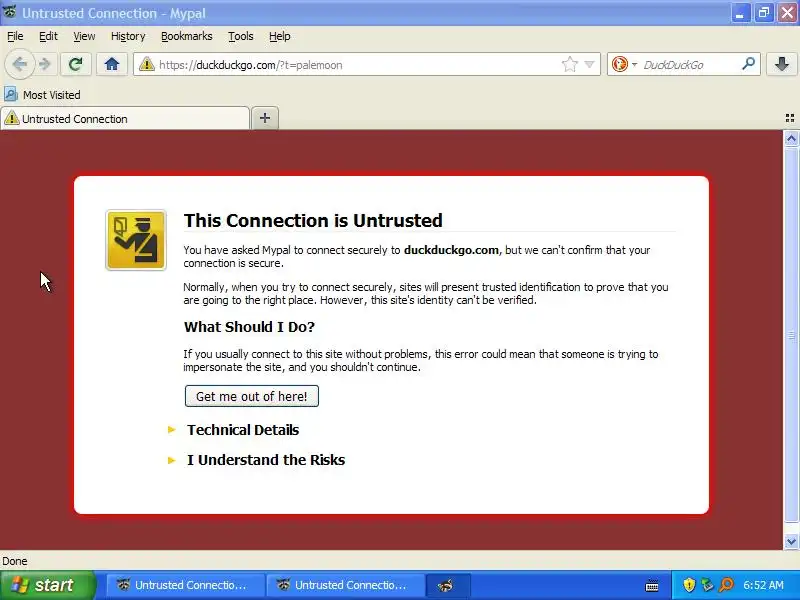
Task: Click the on-screen keyboard taskbar icon
Action: click(x=652, y=585)
